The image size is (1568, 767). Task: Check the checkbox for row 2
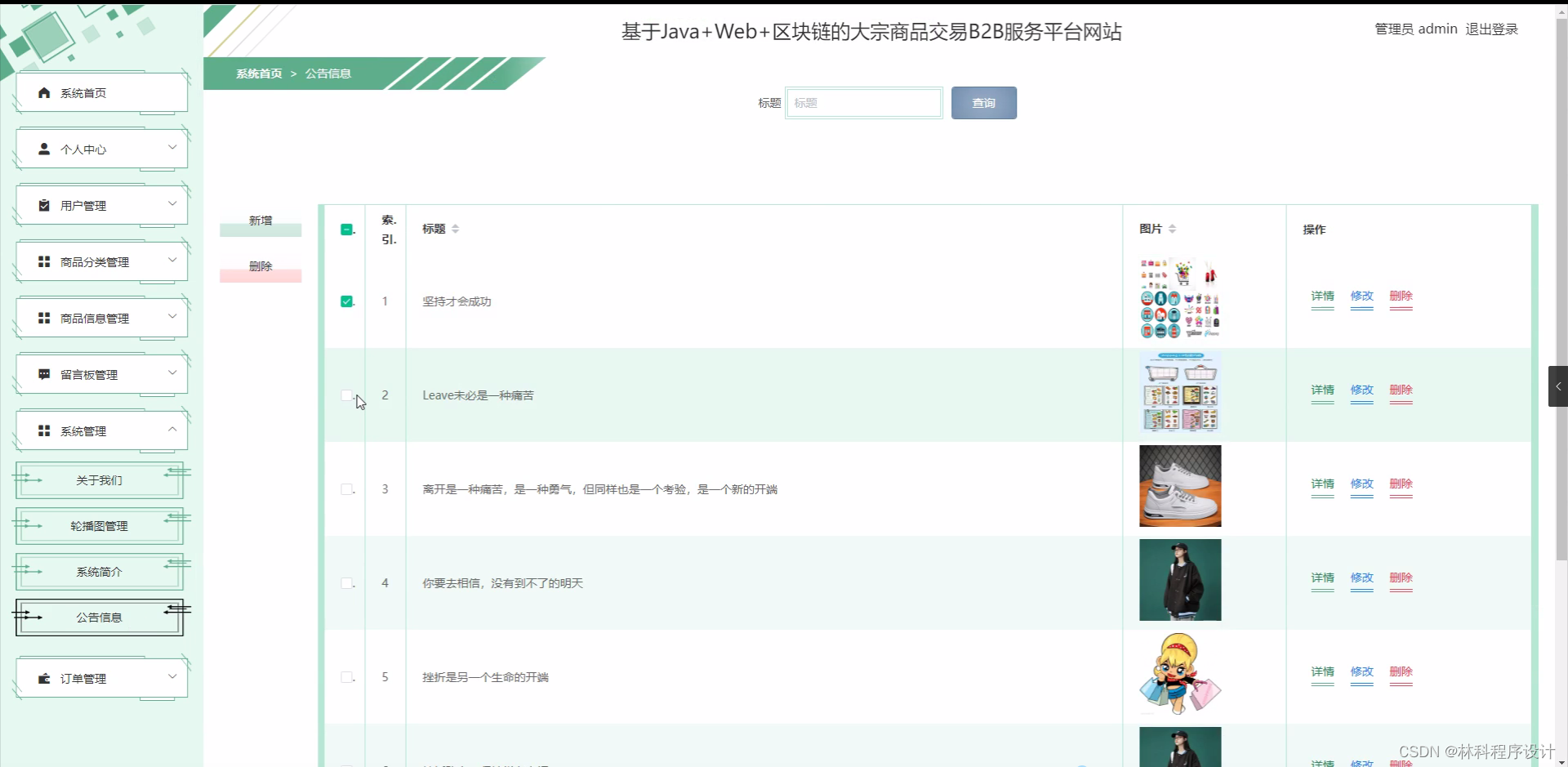pos(347,395)
